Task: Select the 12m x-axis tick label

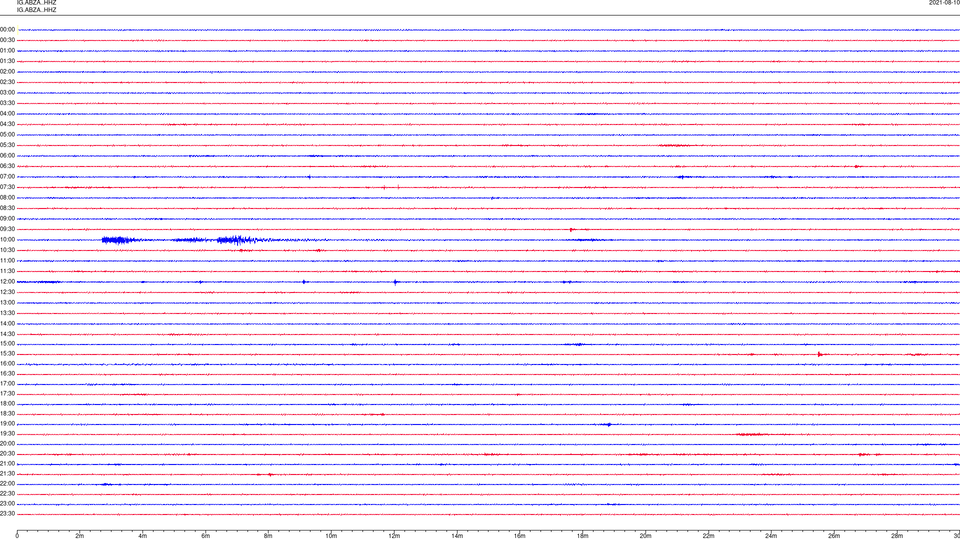Action: [x=394, y=536]
